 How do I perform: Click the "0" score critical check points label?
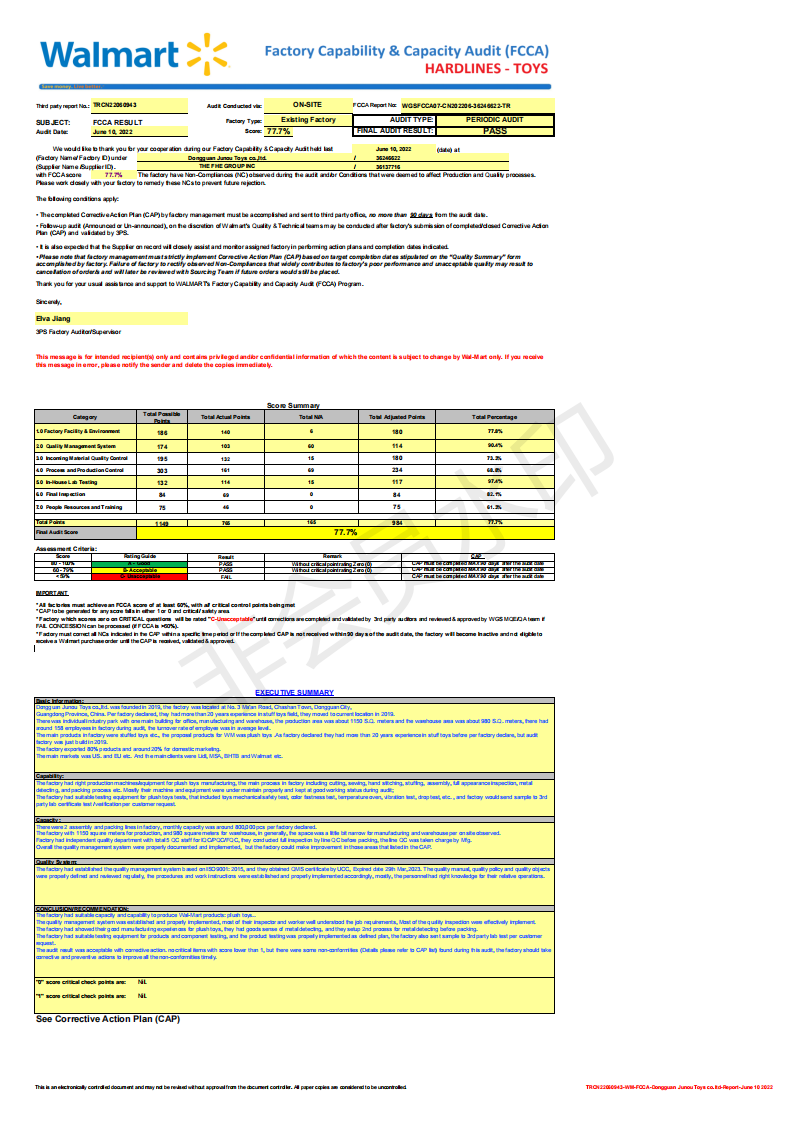(x=81, y=982)
